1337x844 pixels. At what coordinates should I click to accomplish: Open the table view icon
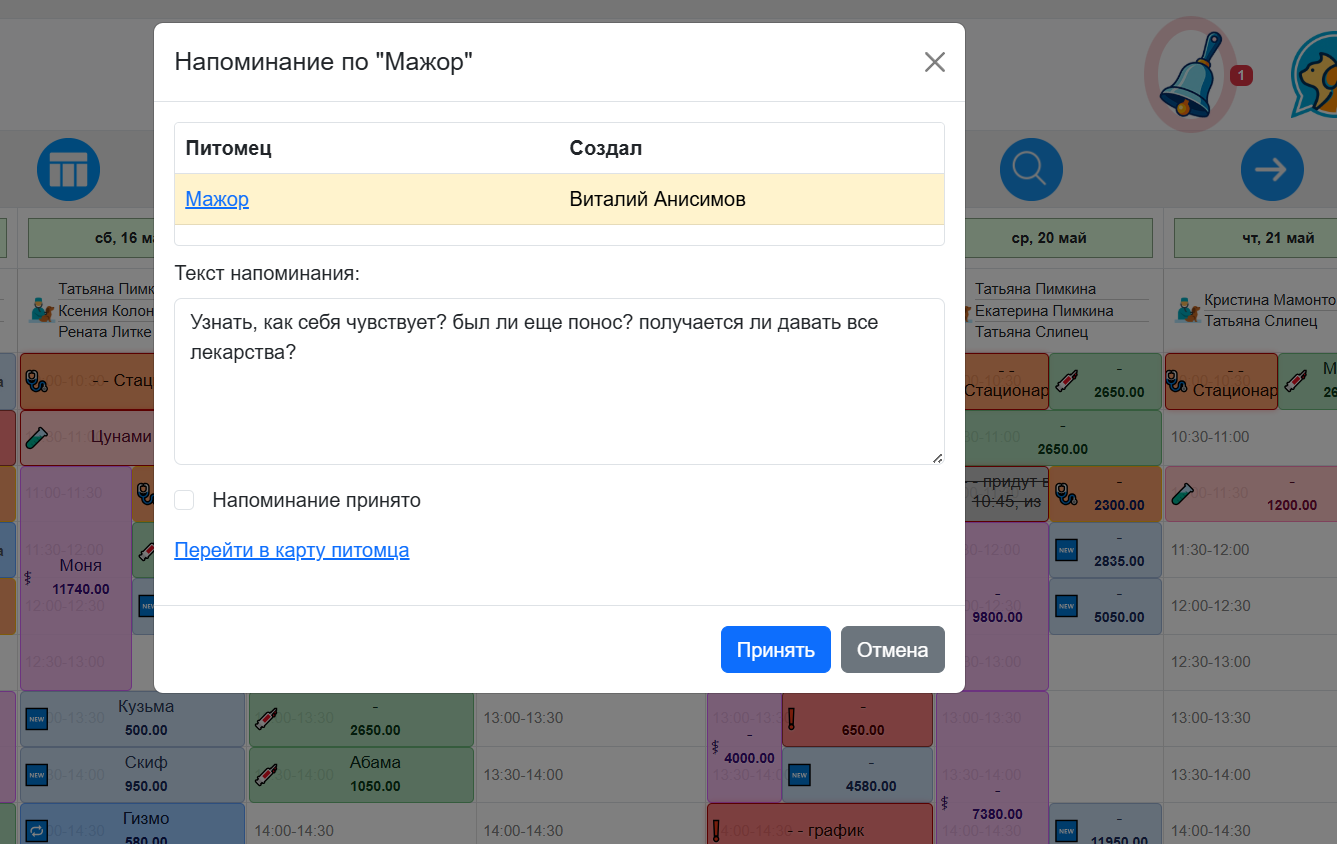(69, 169)
